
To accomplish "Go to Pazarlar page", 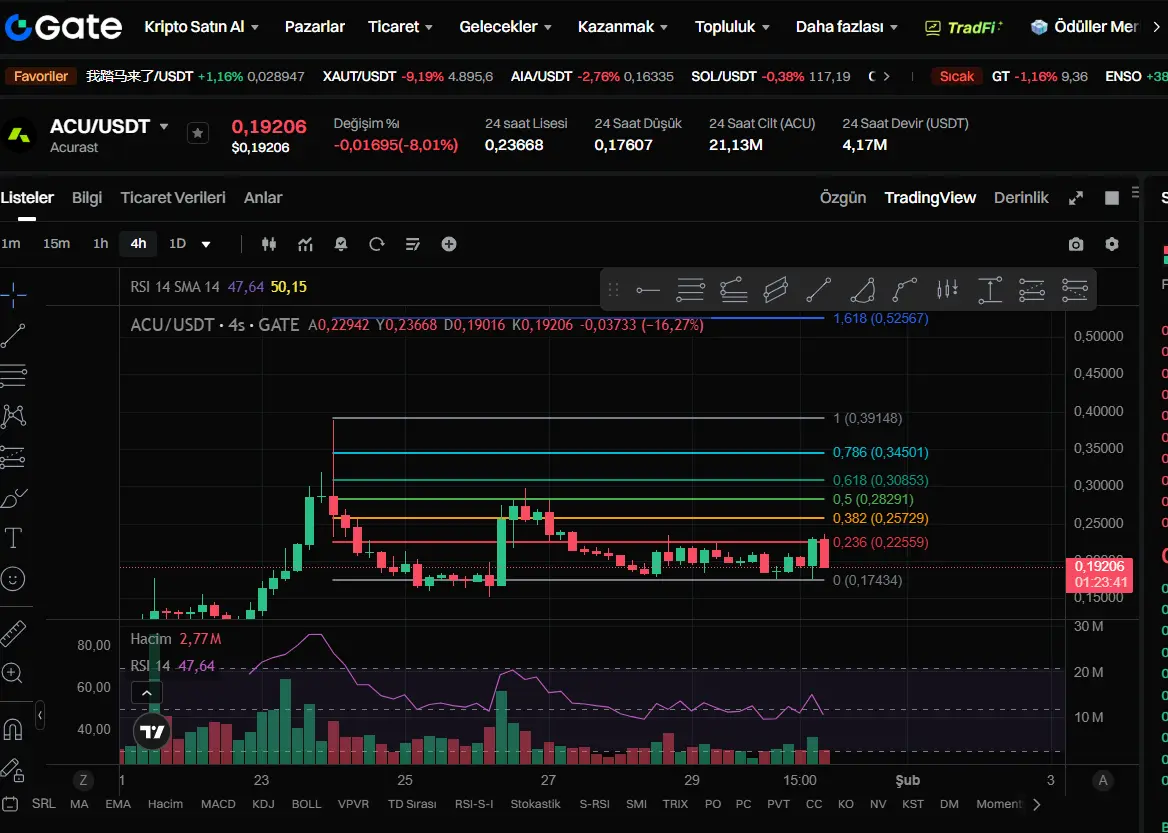I will [314, 27].
